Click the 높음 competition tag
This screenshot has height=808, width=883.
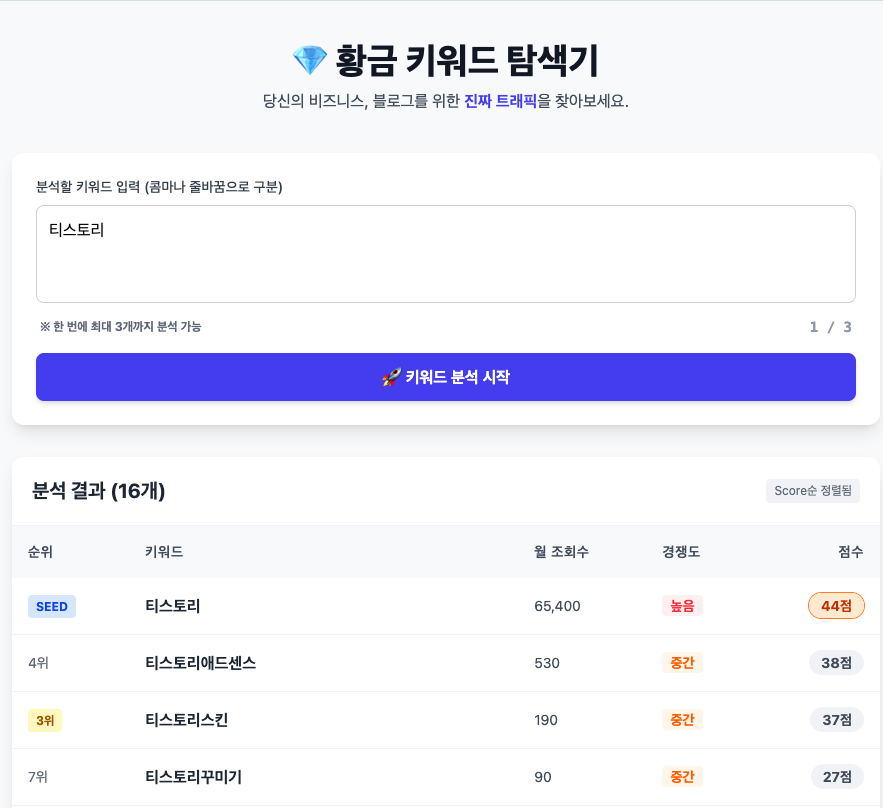tap(682, 606)
